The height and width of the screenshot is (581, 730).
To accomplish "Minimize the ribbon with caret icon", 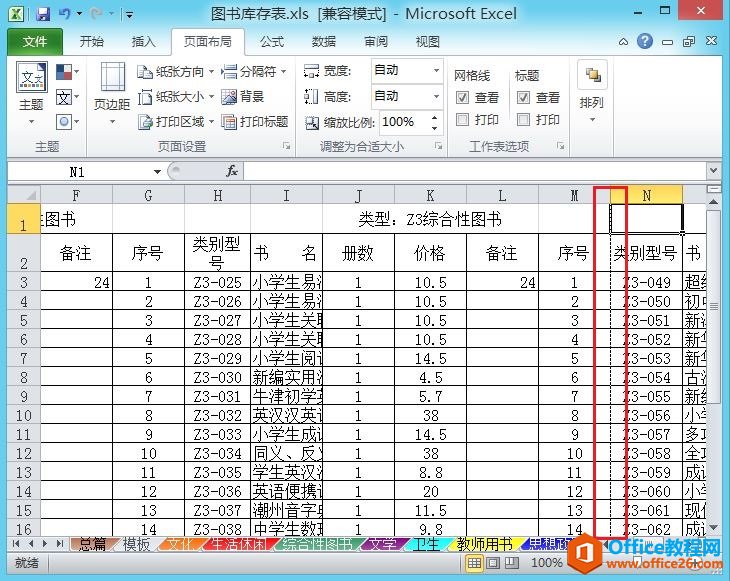I will click(623, 42).
